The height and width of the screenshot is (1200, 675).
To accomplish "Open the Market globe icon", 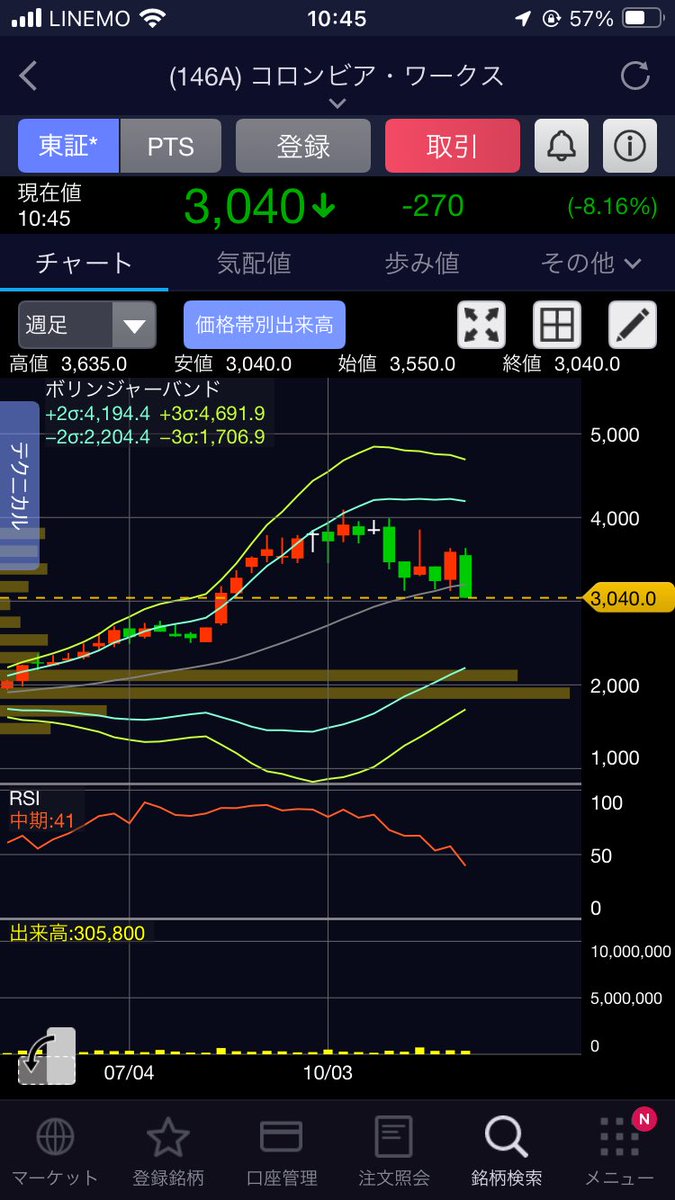I will (54, 1137).
